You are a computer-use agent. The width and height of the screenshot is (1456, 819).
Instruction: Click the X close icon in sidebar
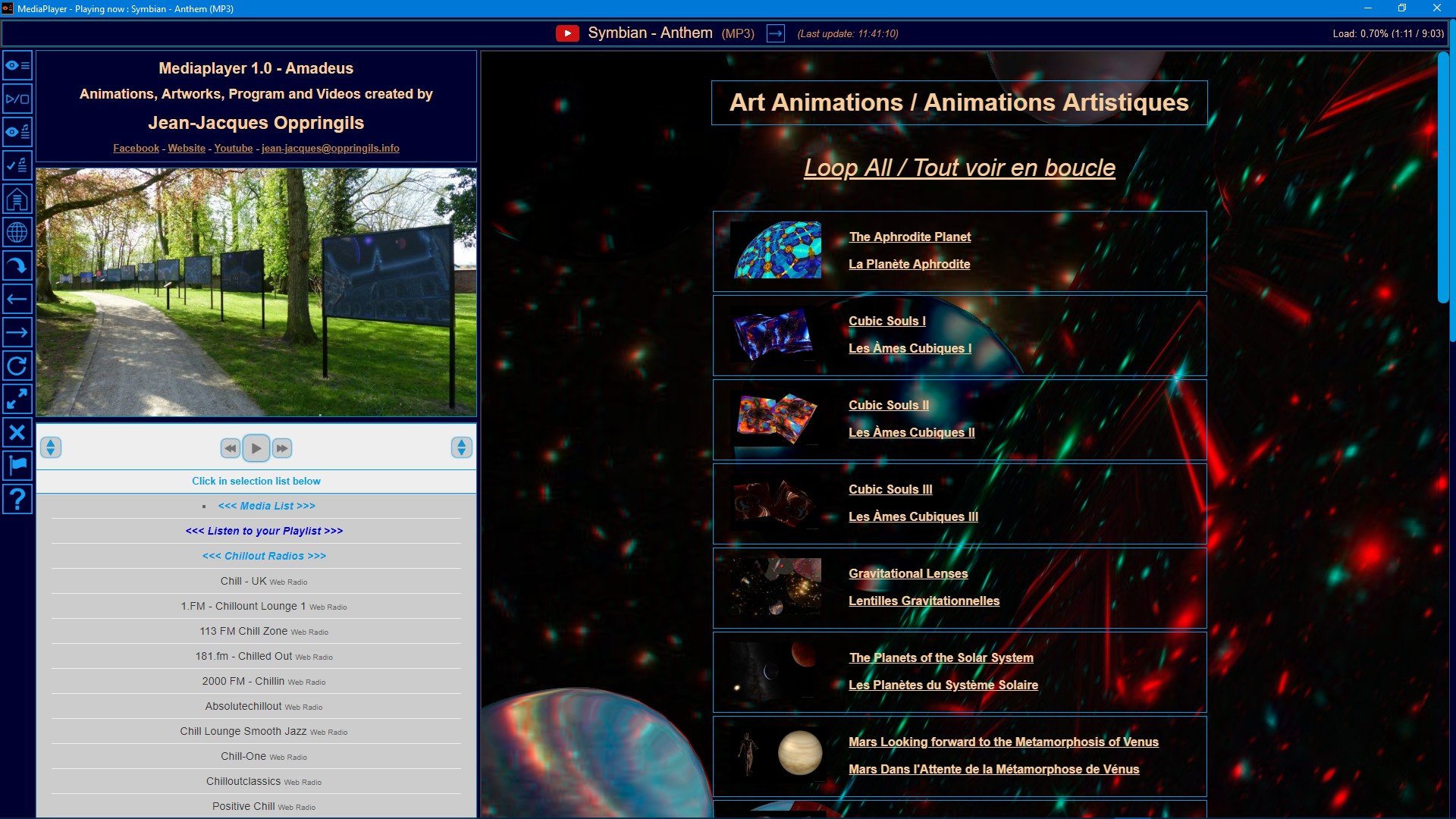click(17, 432)
